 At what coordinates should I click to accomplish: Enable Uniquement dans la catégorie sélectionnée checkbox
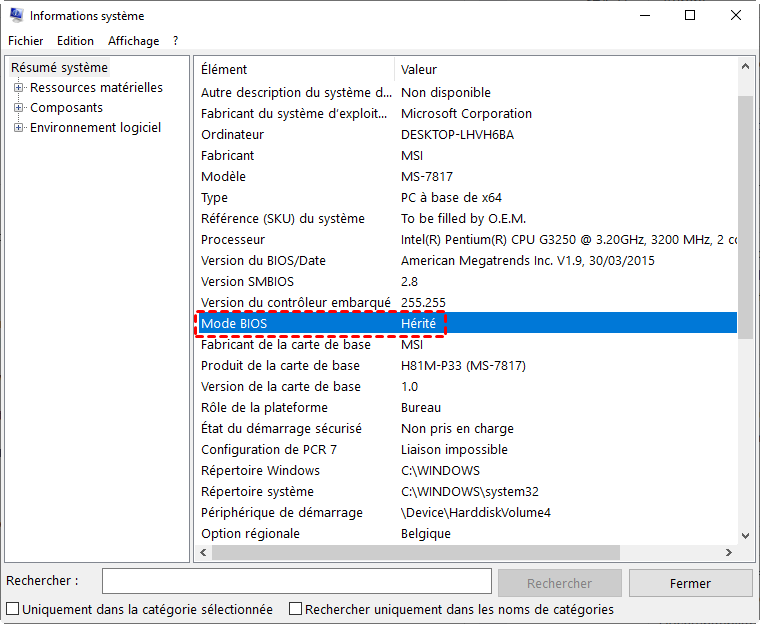click(x=13, y=609)
